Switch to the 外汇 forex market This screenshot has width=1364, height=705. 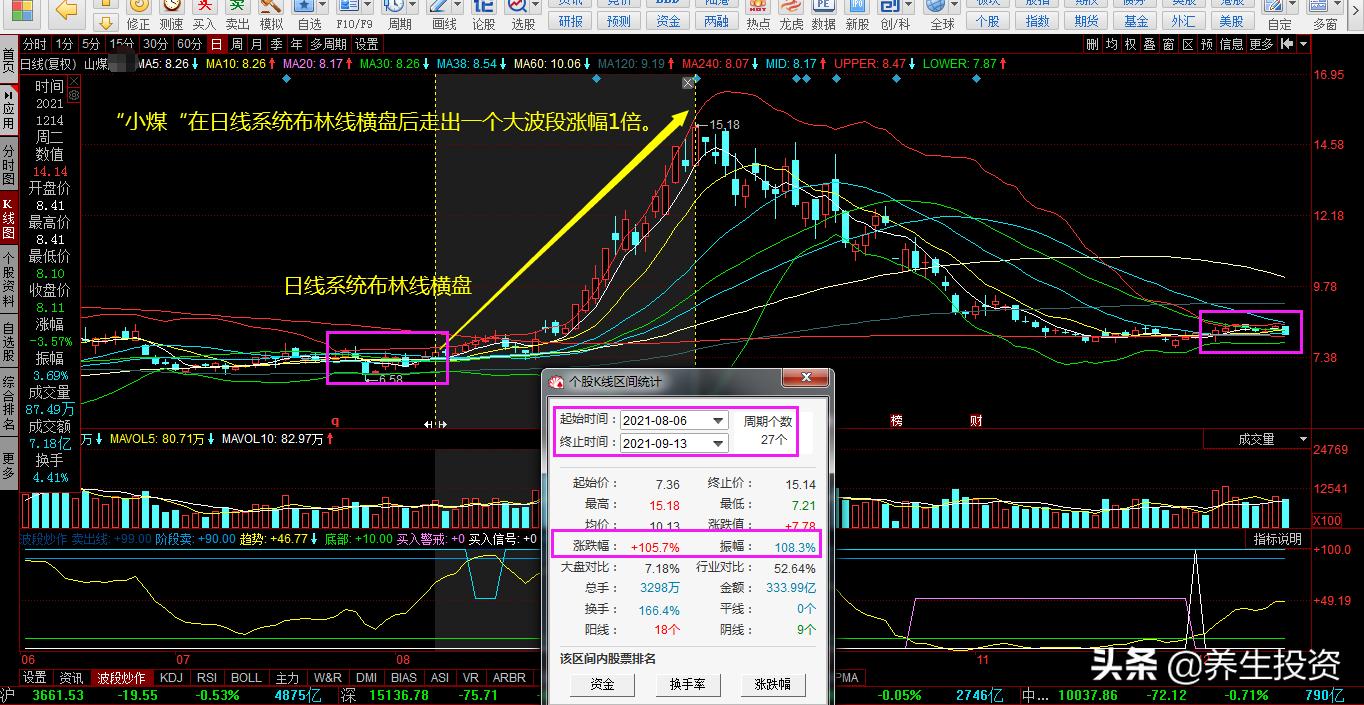1183,20
